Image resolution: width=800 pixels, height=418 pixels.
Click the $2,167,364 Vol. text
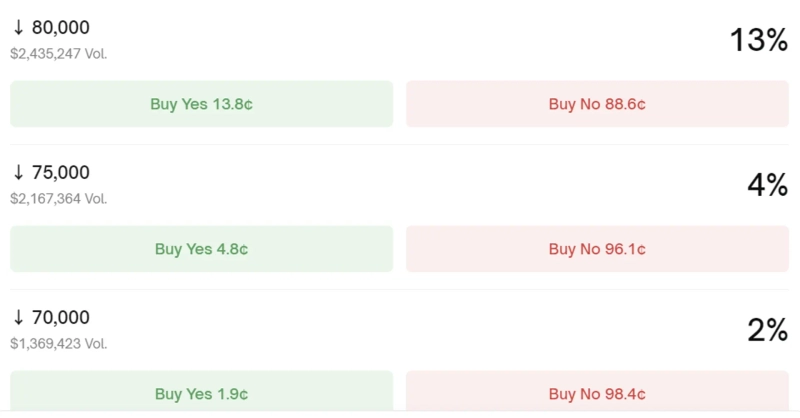(58, 199)
